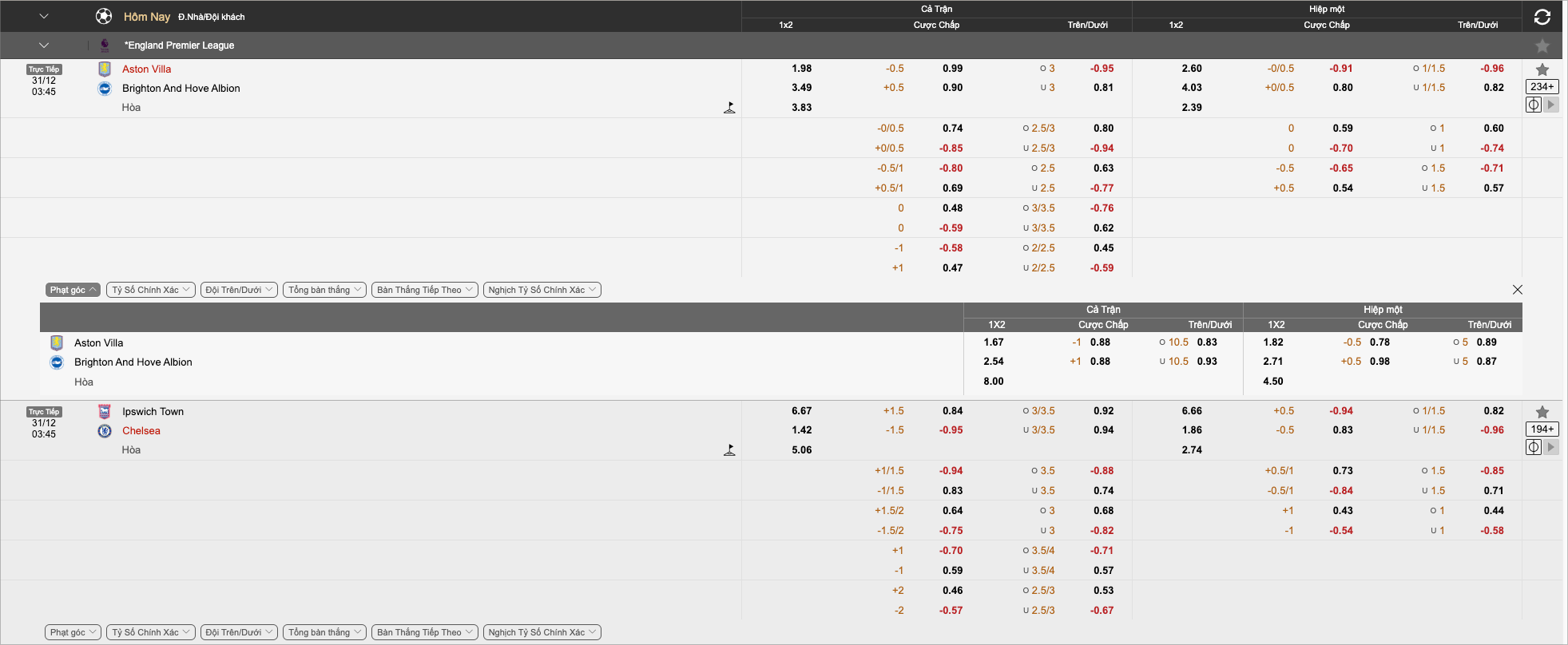Open Bàn Thắng Tiếp Theo under Aston Villa
Screen dimensions: 1568x645
click(424, 290)
